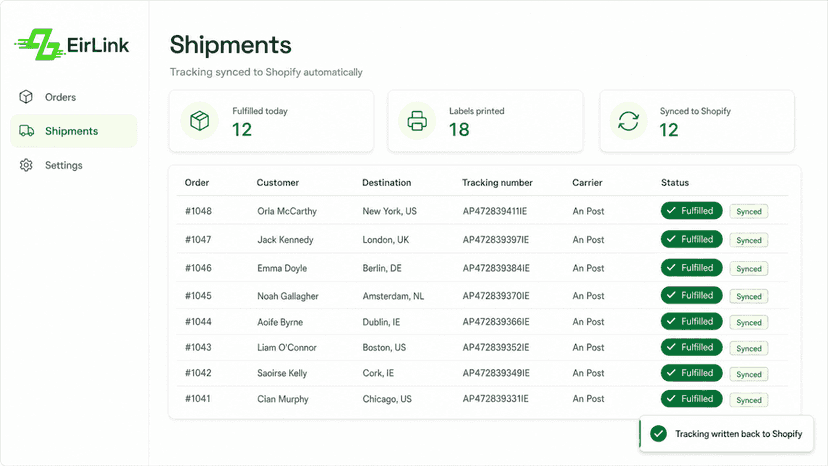
Task: Select order number #1045
Action: 199,295
